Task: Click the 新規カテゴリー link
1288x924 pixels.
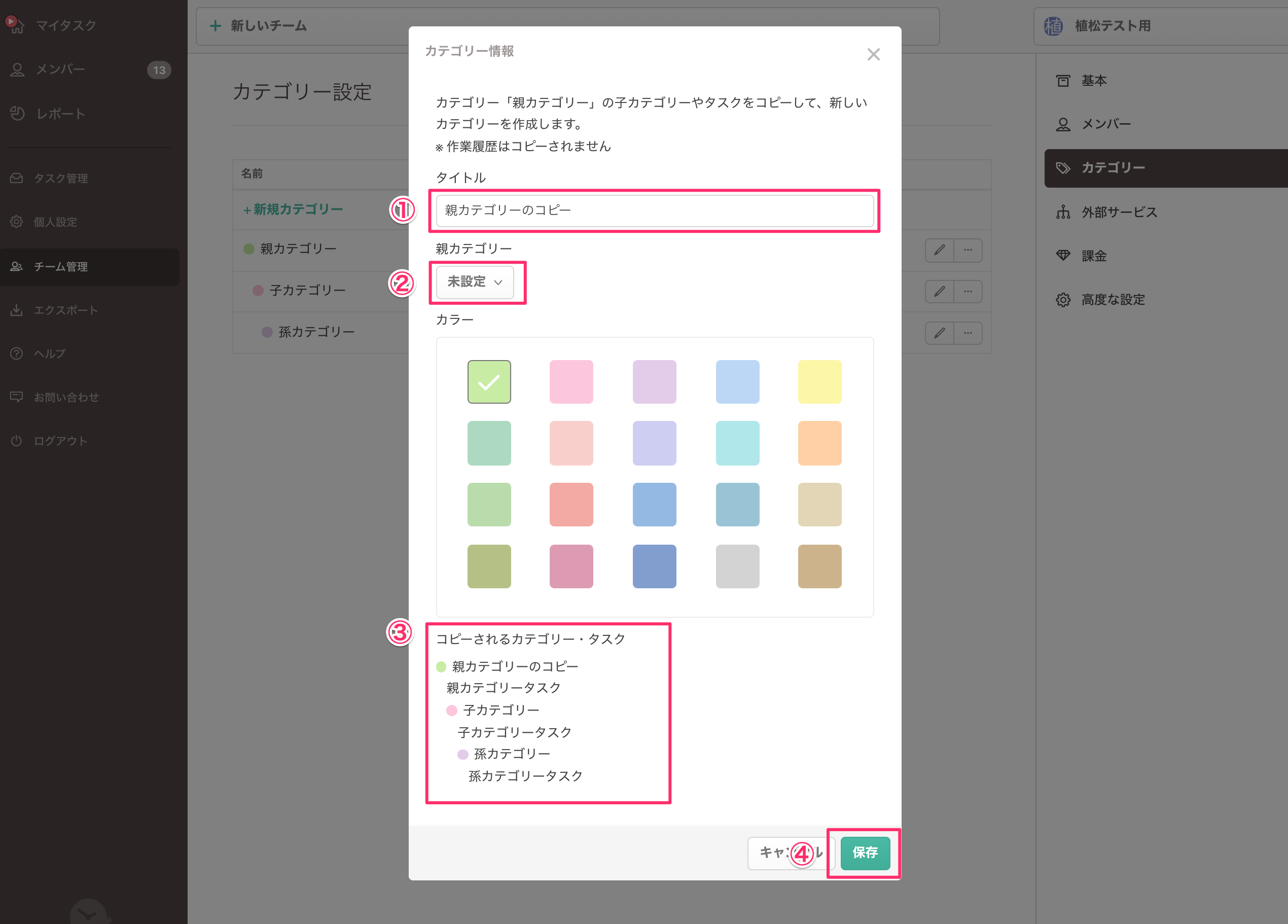Action: [x=294, y=209]
